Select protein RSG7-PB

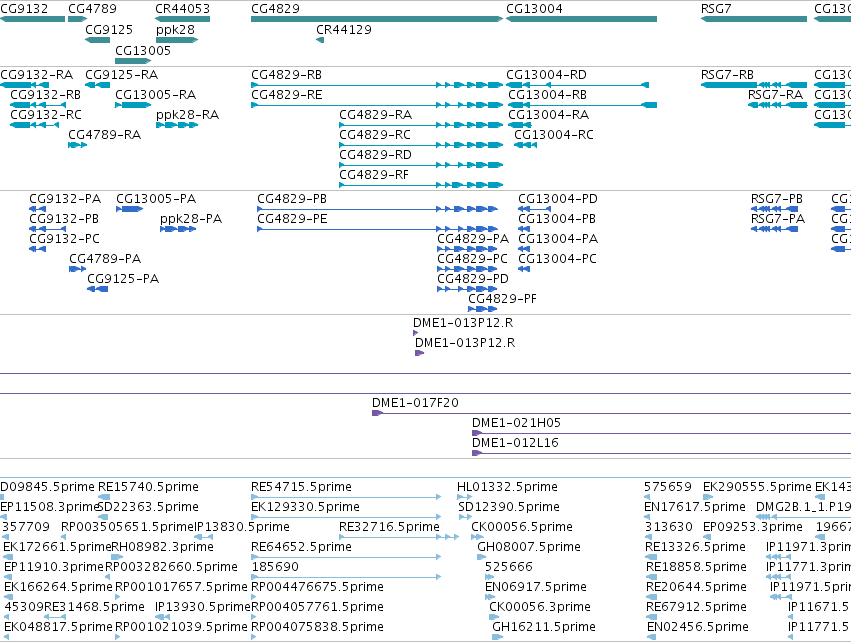[777, 199]
